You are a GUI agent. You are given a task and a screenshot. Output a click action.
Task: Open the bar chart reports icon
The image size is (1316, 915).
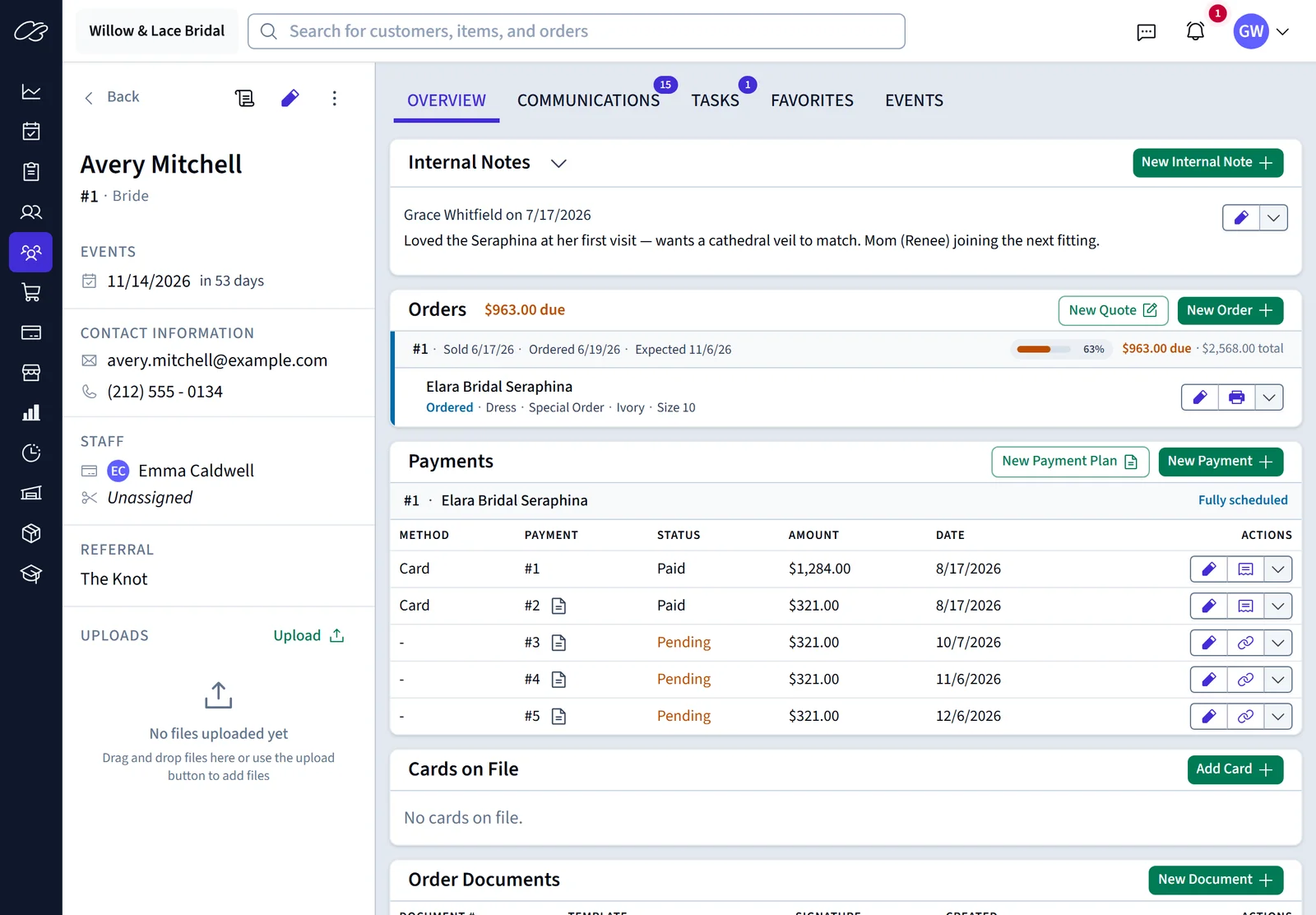pyautogui.click(x=31, y=413)
